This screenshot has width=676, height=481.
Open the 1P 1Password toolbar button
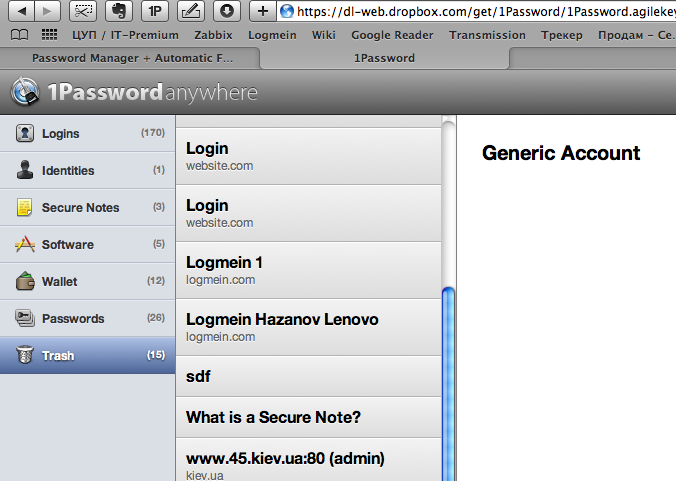pos(155,11)
